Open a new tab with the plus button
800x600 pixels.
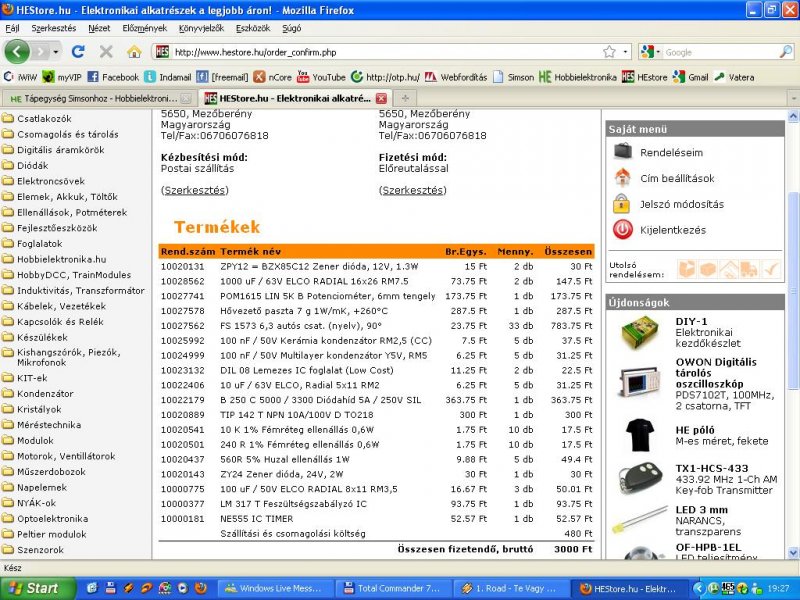tap(405, 98)
